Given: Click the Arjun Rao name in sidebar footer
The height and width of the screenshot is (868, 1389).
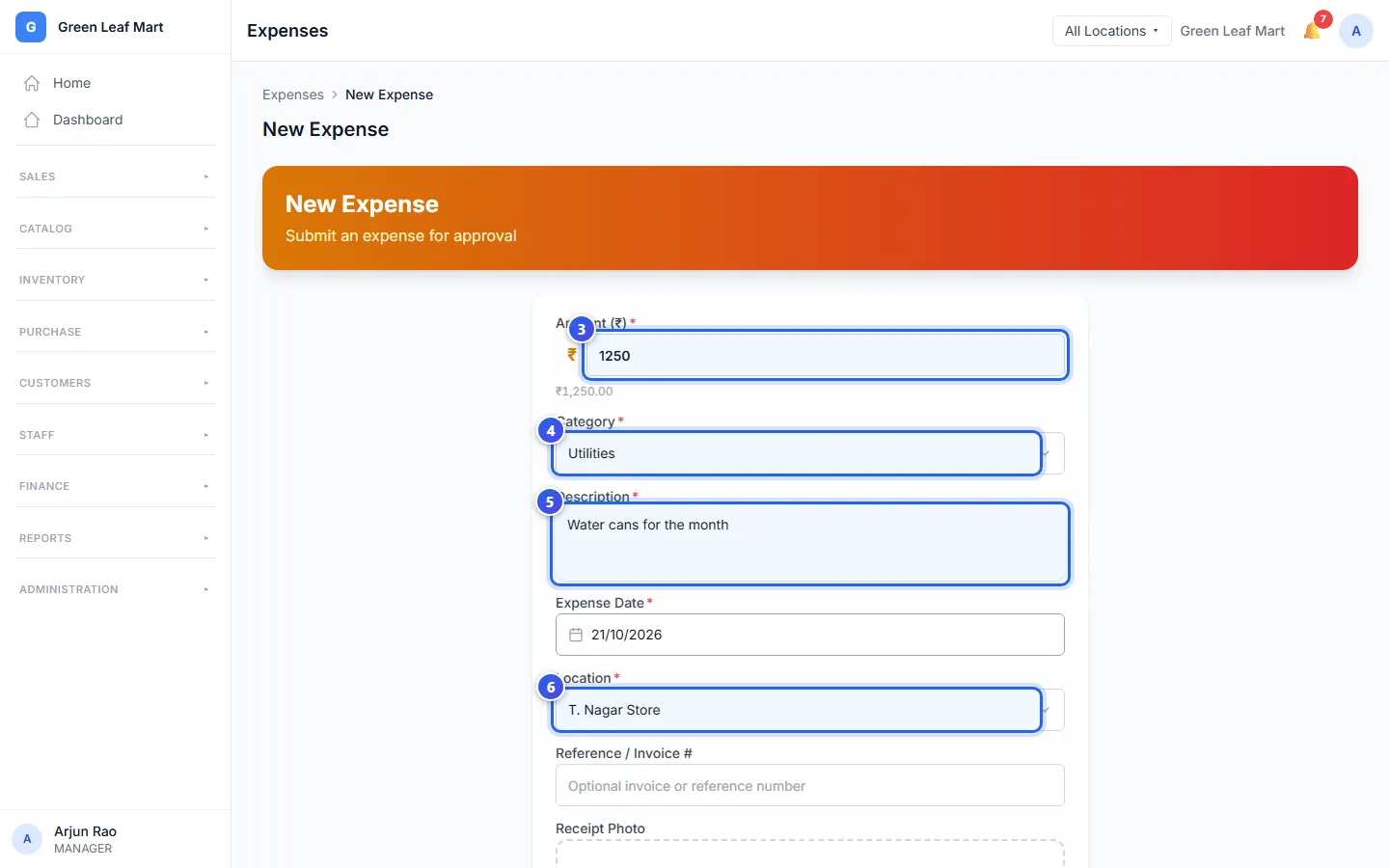Looking at the screenshot, I should (x=85, y=831).
